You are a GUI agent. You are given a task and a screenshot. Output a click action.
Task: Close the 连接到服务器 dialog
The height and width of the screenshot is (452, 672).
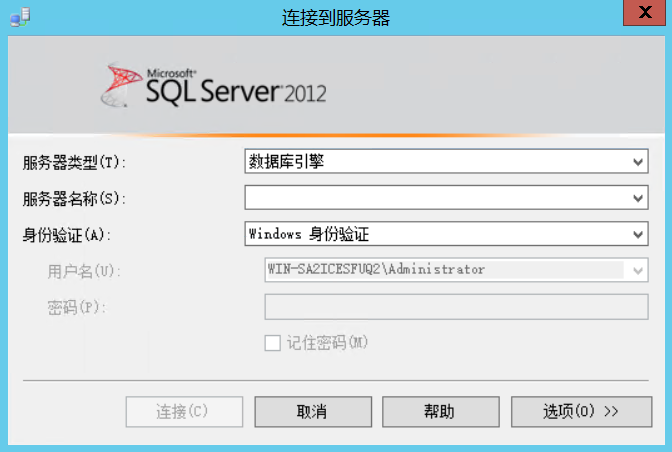click(644, 12)
